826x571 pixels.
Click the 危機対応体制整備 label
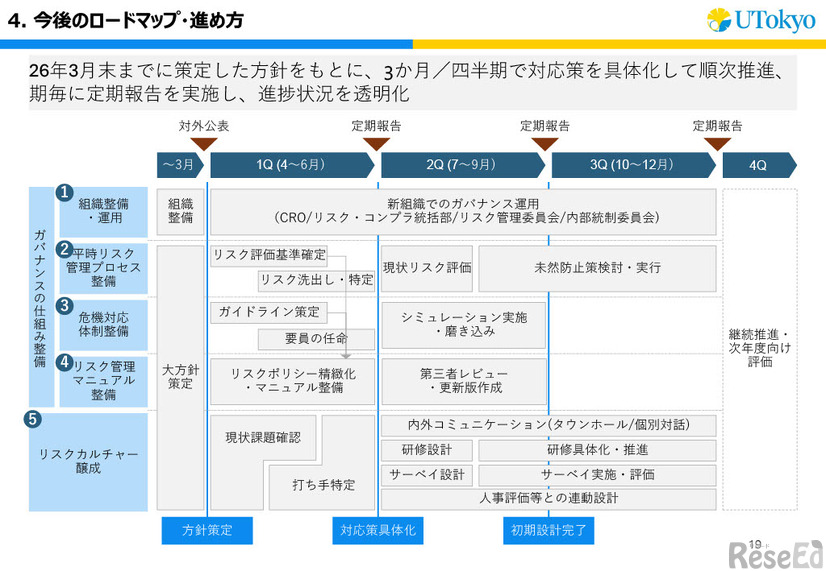[x=103, y=325]
